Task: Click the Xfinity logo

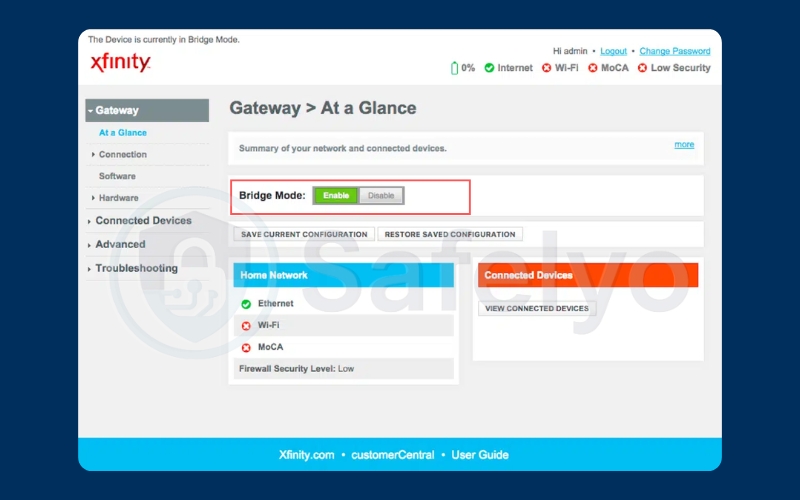Action: click(120, 63)
